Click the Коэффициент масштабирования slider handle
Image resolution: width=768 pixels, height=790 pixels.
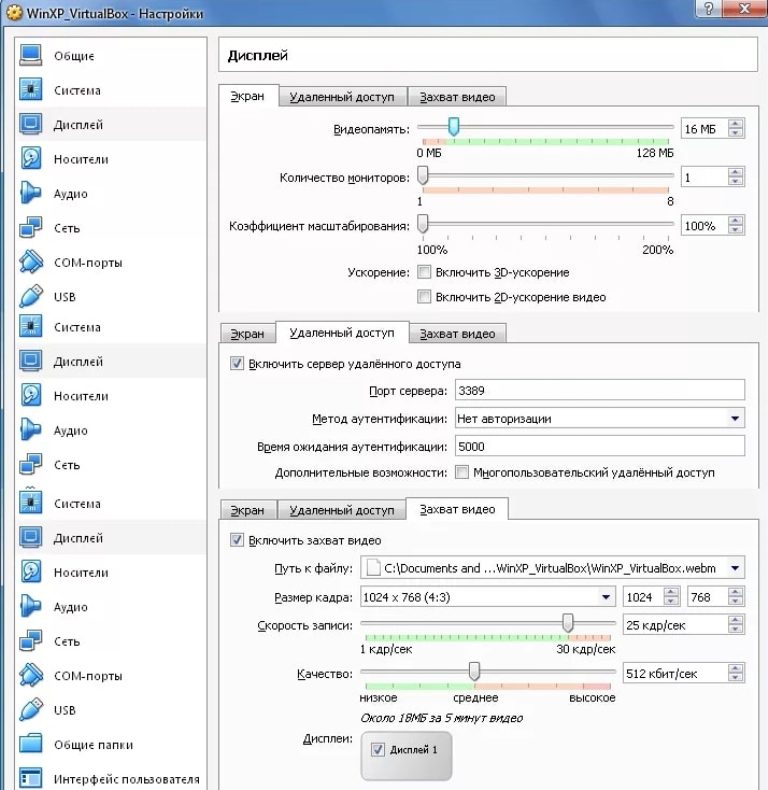(423, 223)
